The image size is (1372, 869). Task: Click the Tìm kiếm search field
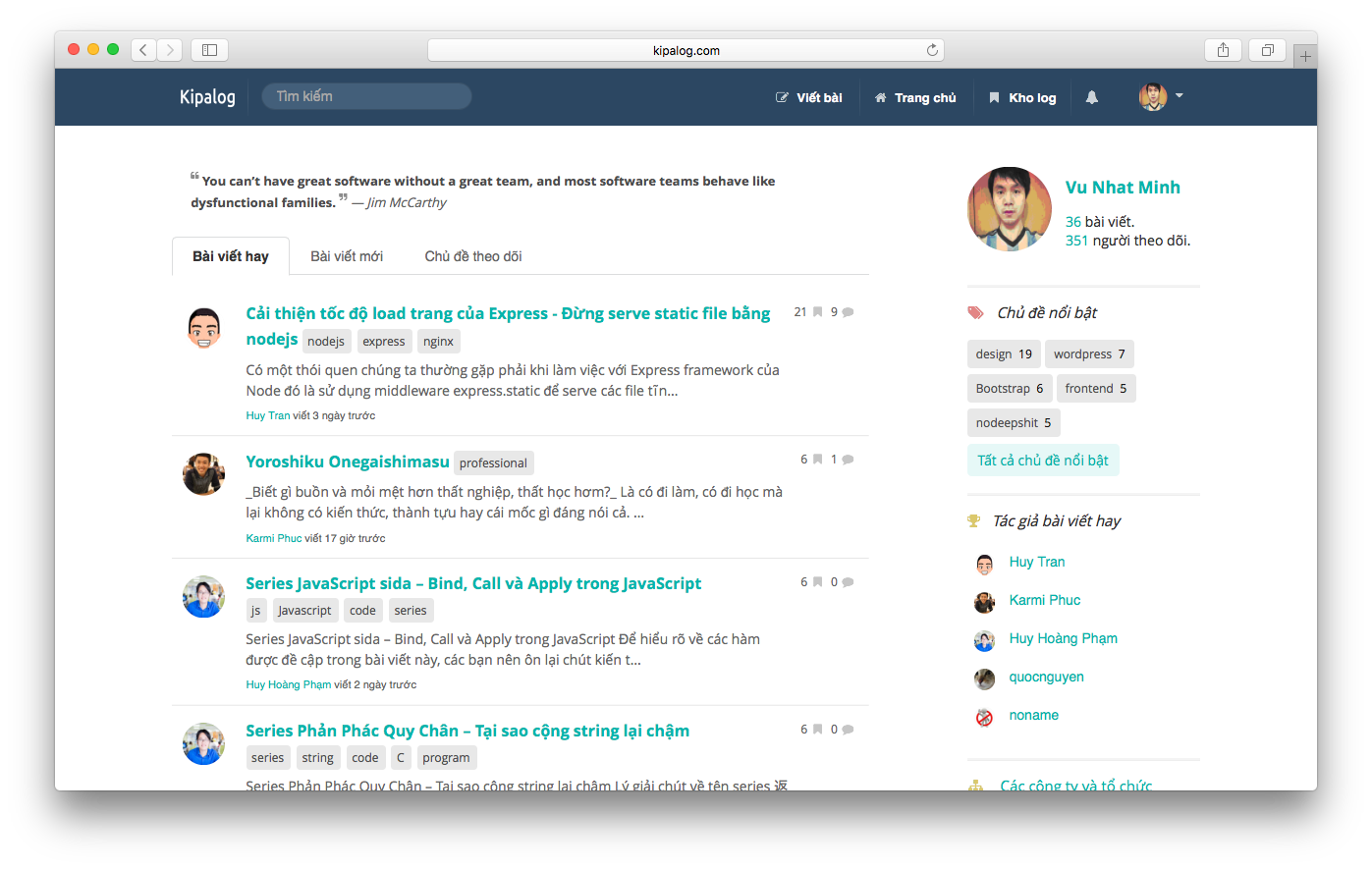tap(366, 96)
